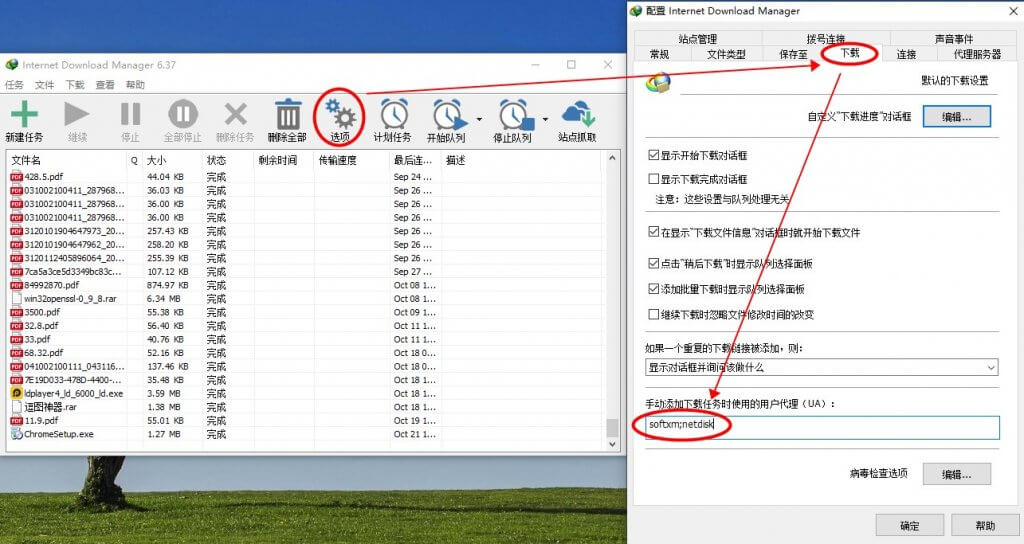Select the 84992870.pdf file icon
This screenshot has width=1024, height=544.
coord(16,285)
